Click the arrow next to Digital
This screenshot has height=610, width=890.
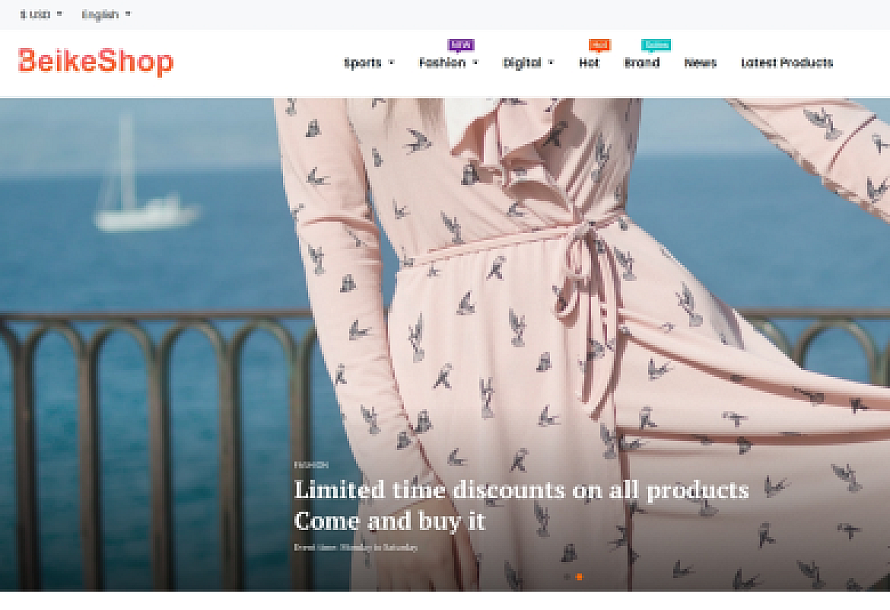[x=551, y=62]
